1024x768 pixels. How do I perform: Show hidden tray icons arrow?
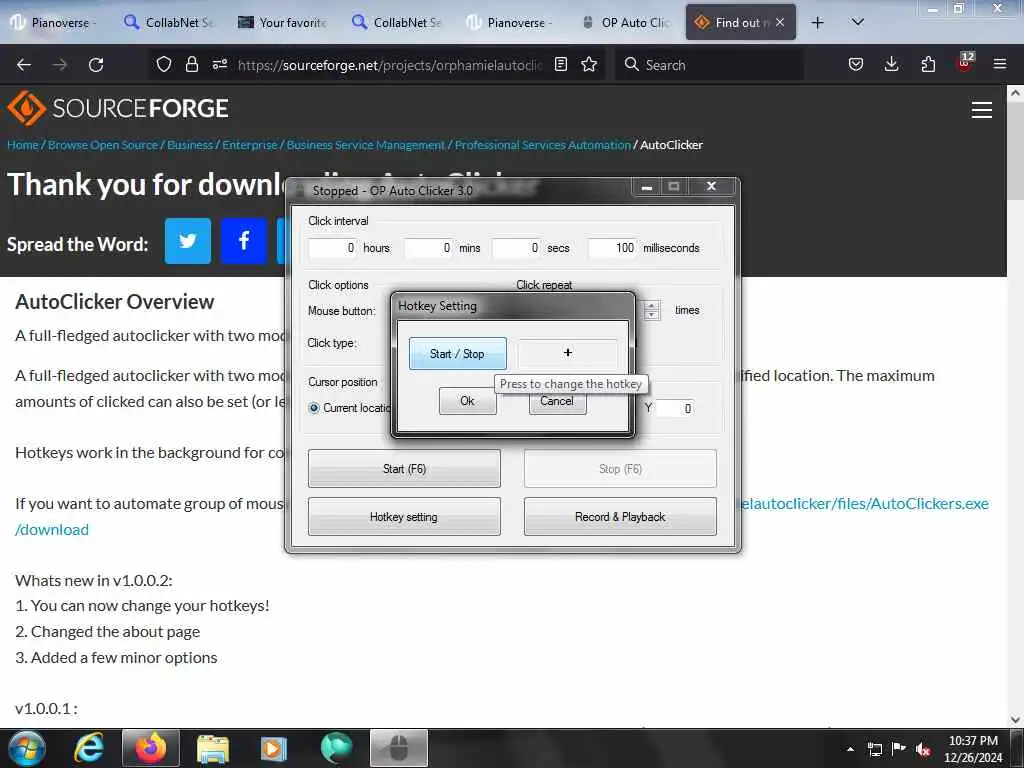pyautogui.click(x=850, y=749)
